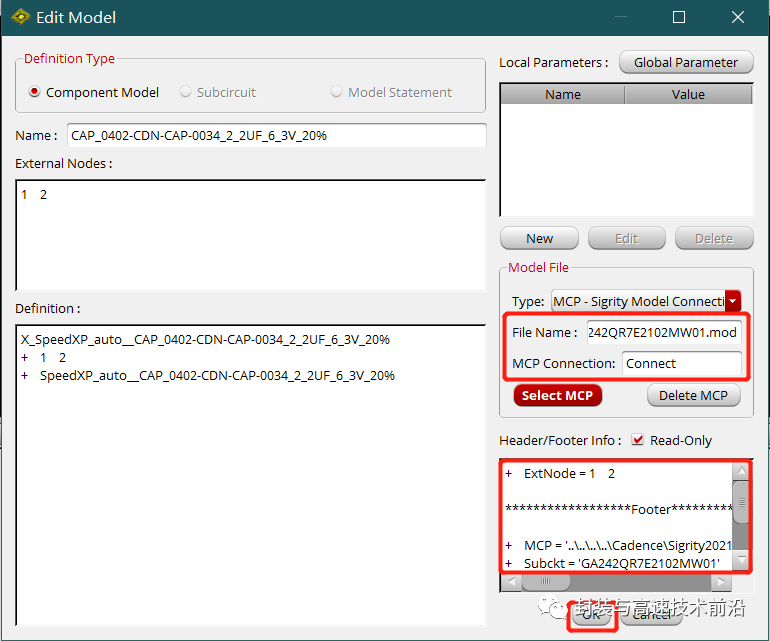Click the footer vertical scrollbar thumb
The height and width of the screenshot is (641, 770).
(x=742, y=502)
